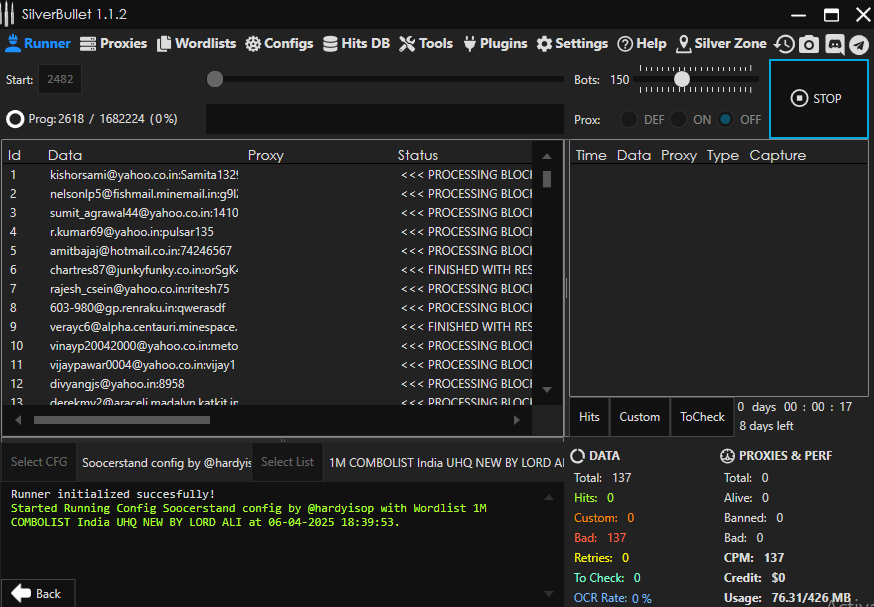Go to the Silver Zone section
The width and height of the screenshot is (874, 607).
pos(721,44)
